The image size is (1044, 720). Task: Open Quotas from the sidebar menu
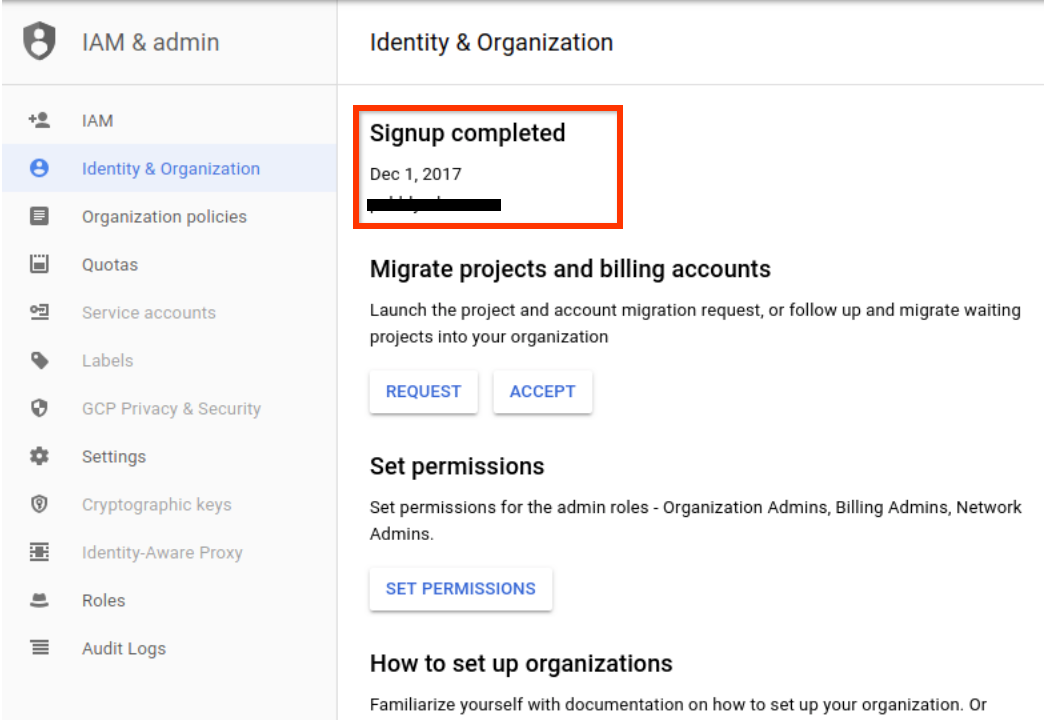point(110,264)
